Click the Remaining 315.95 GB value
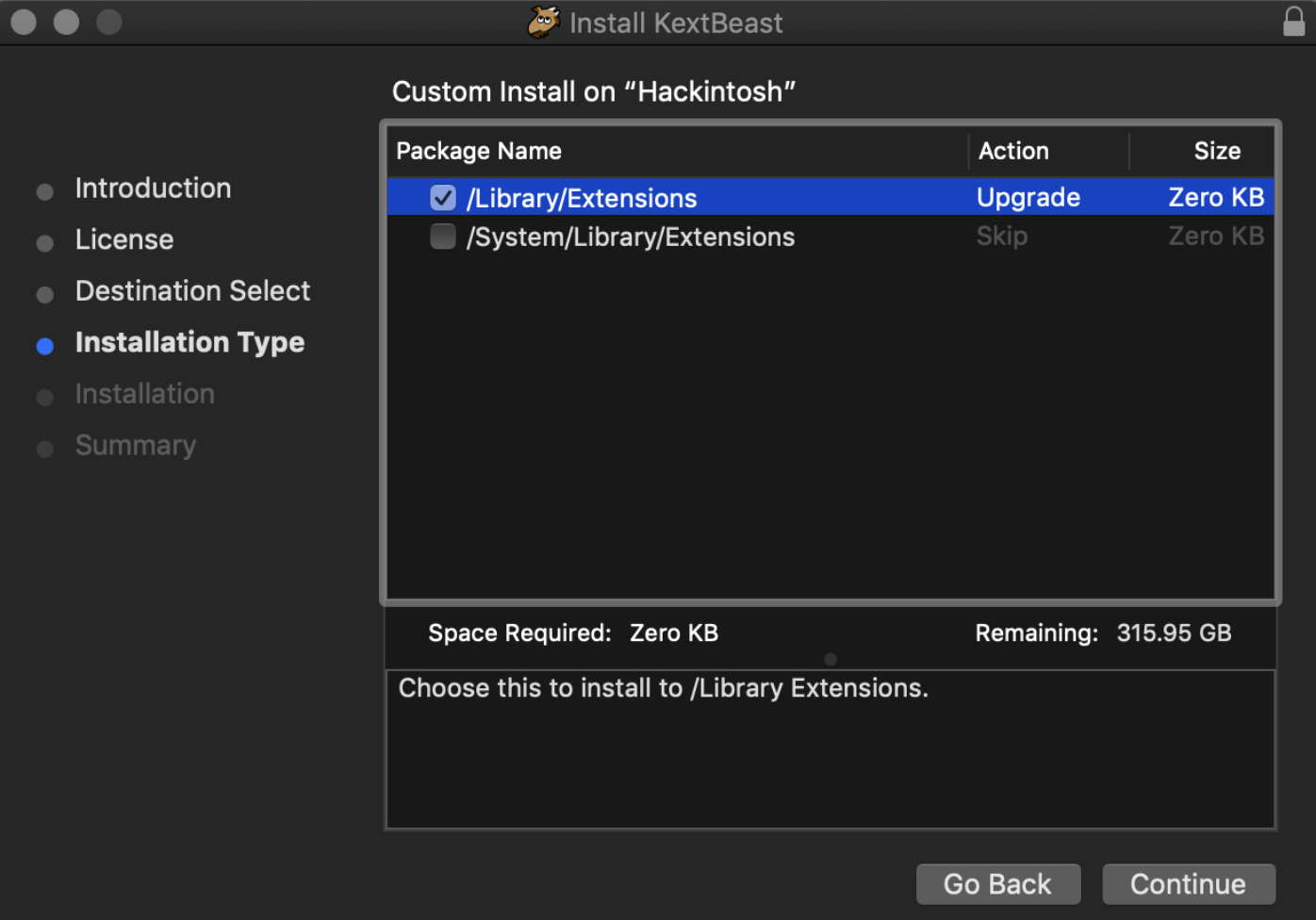Screen dimensions: 1316x920 tap(1174, 633)
